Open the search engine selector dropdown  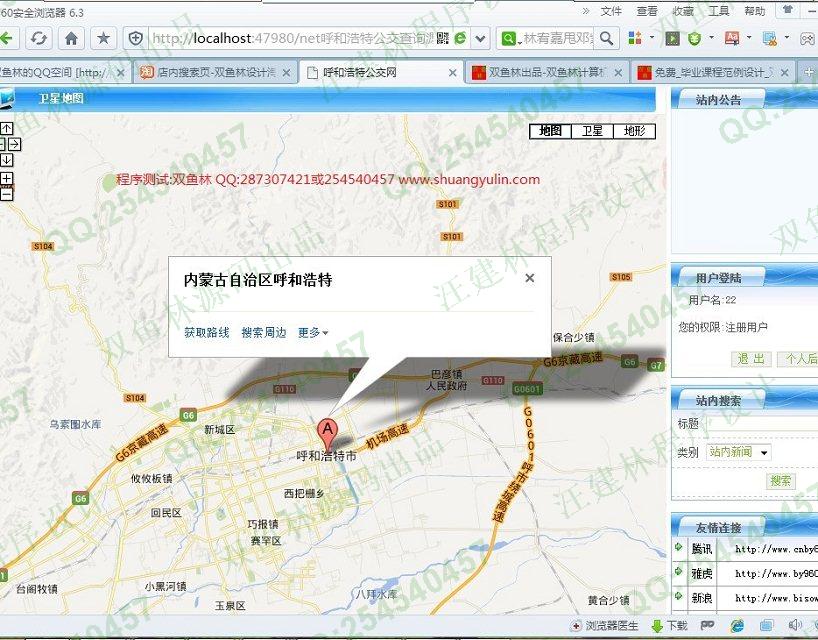click(x=509, y=39)
